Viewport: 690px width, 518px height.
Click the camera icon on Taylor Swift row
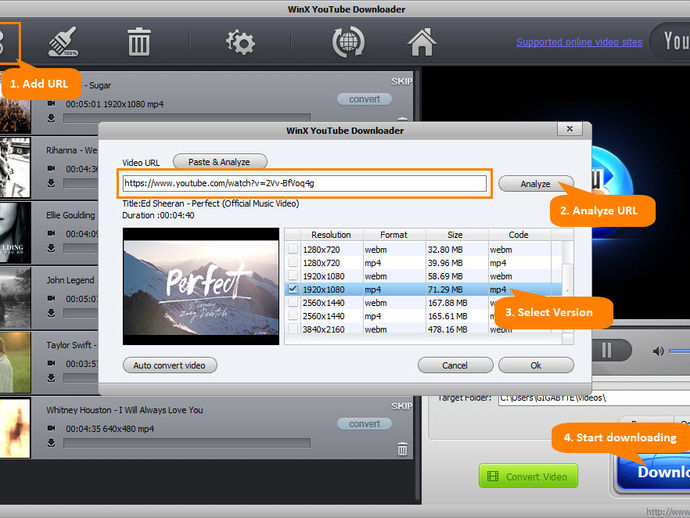(51, 363)
